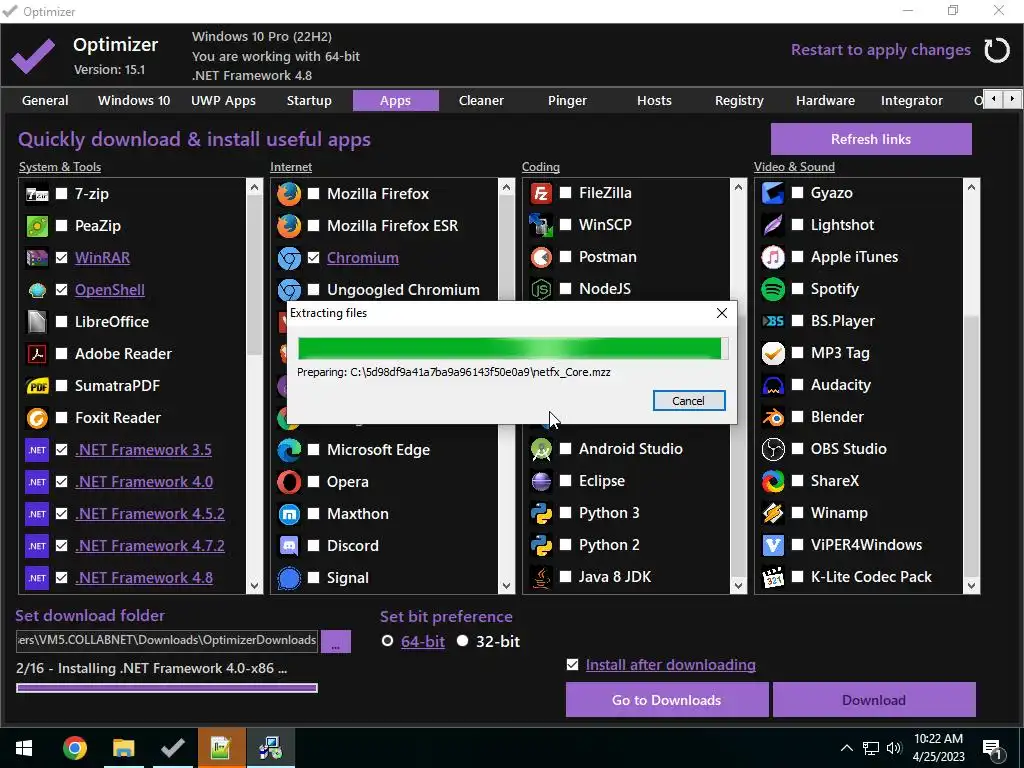Click the purple Download button
The image size is (1024, 768).
pyautogui.click(x=874, y=700)
